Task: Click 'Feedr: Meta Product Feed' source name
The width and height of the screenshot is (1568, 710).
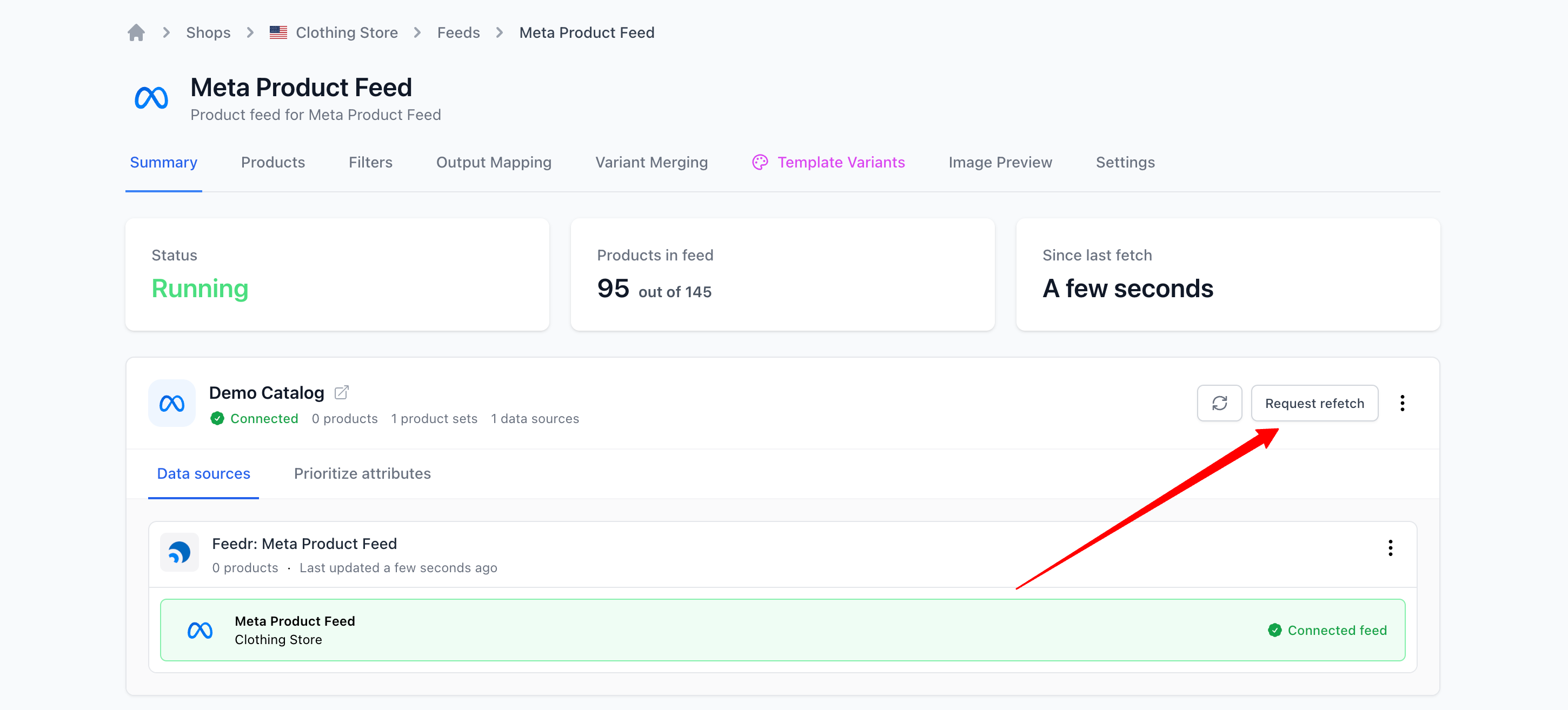Action: (x=304, y=543)
